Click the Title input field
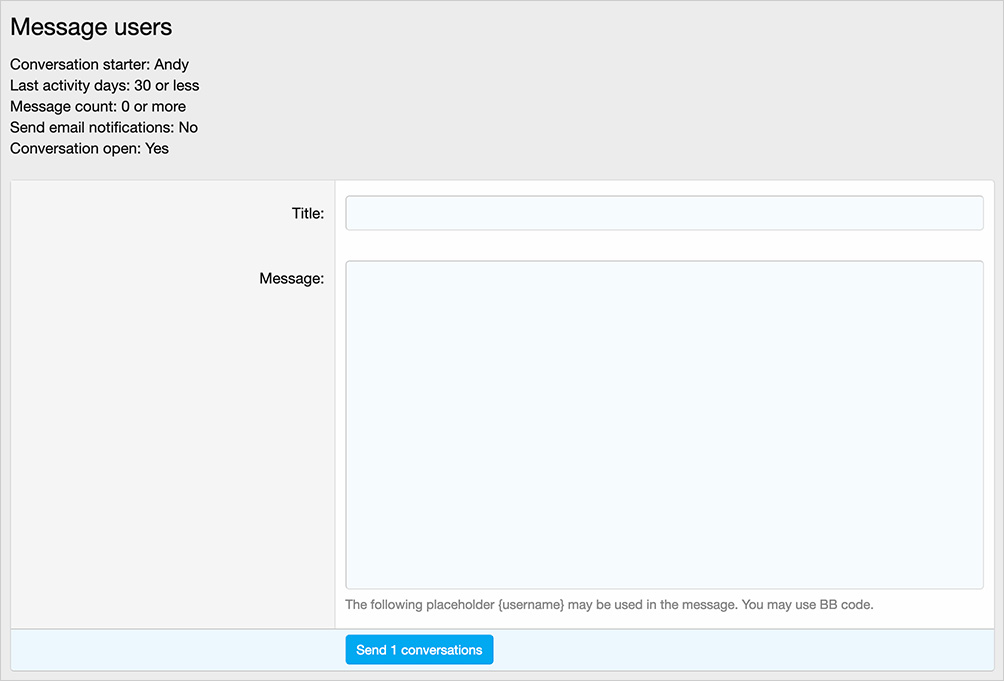The height and width of the screenshot is (681, 1004). 664,213
